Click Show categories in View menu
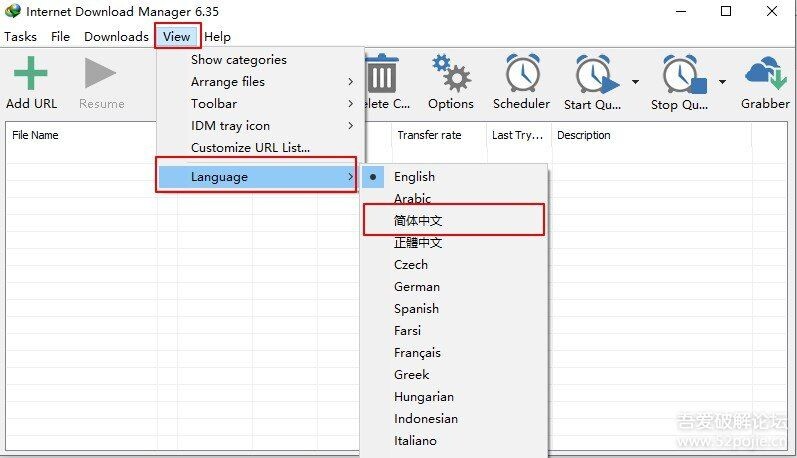 coord(238,60)
